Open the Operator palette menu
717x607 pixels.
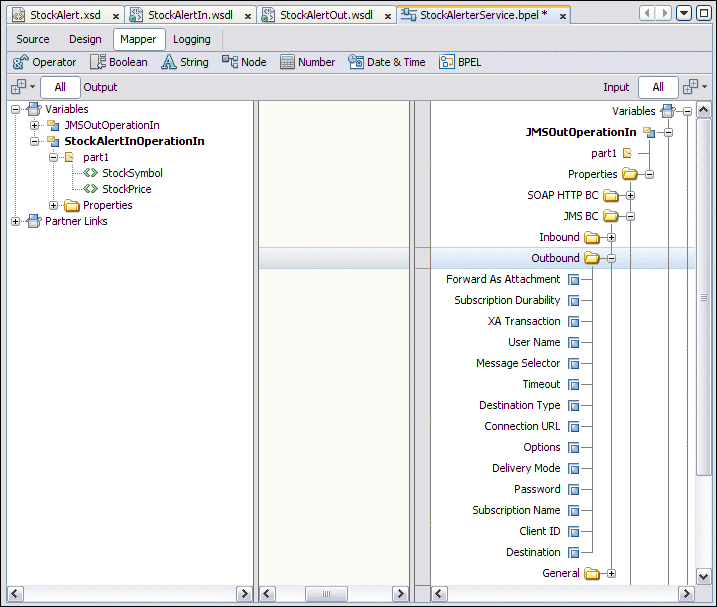click(x=44, y=62)
